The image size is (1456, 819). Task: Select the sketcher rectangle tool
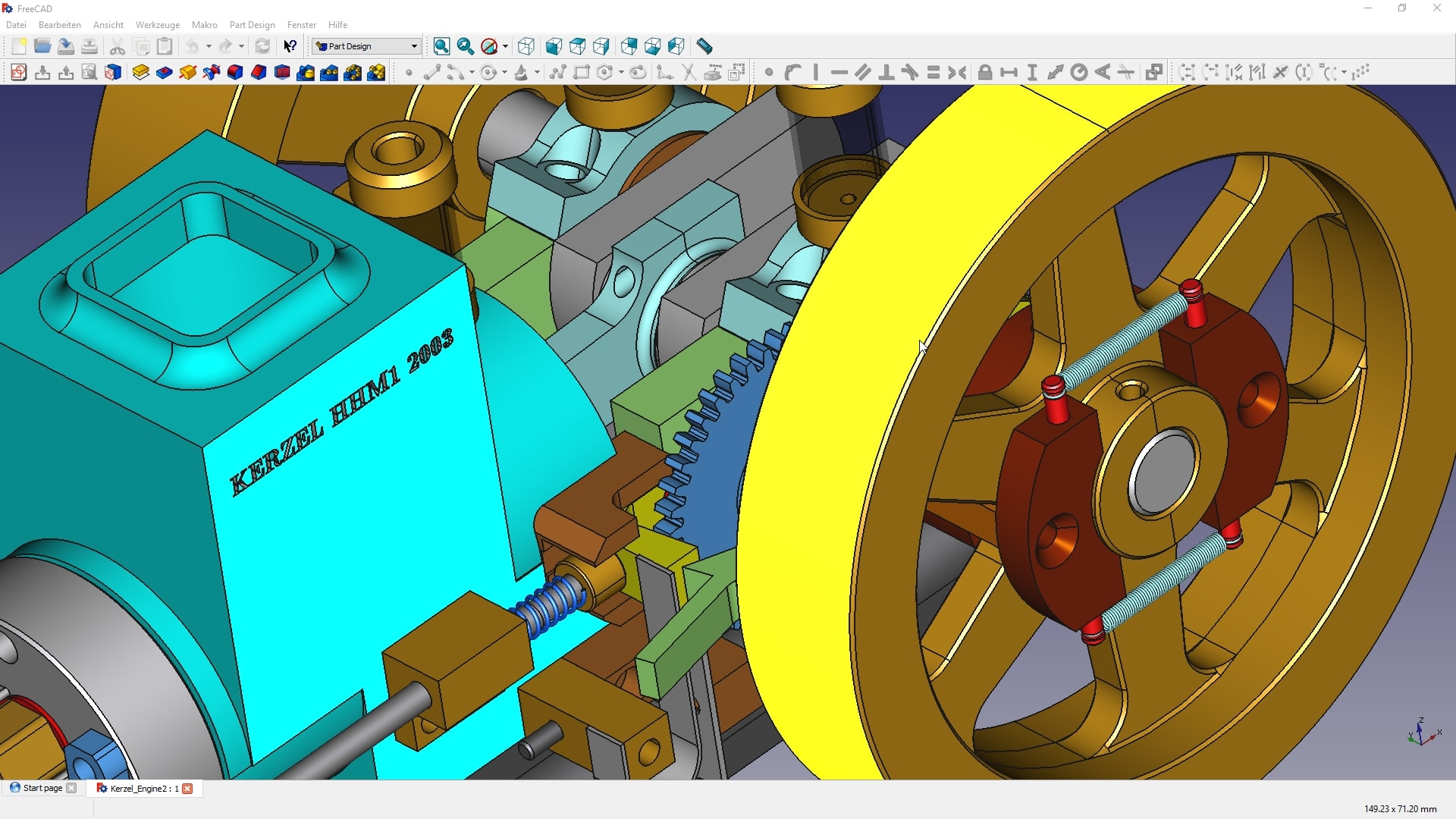581,72
